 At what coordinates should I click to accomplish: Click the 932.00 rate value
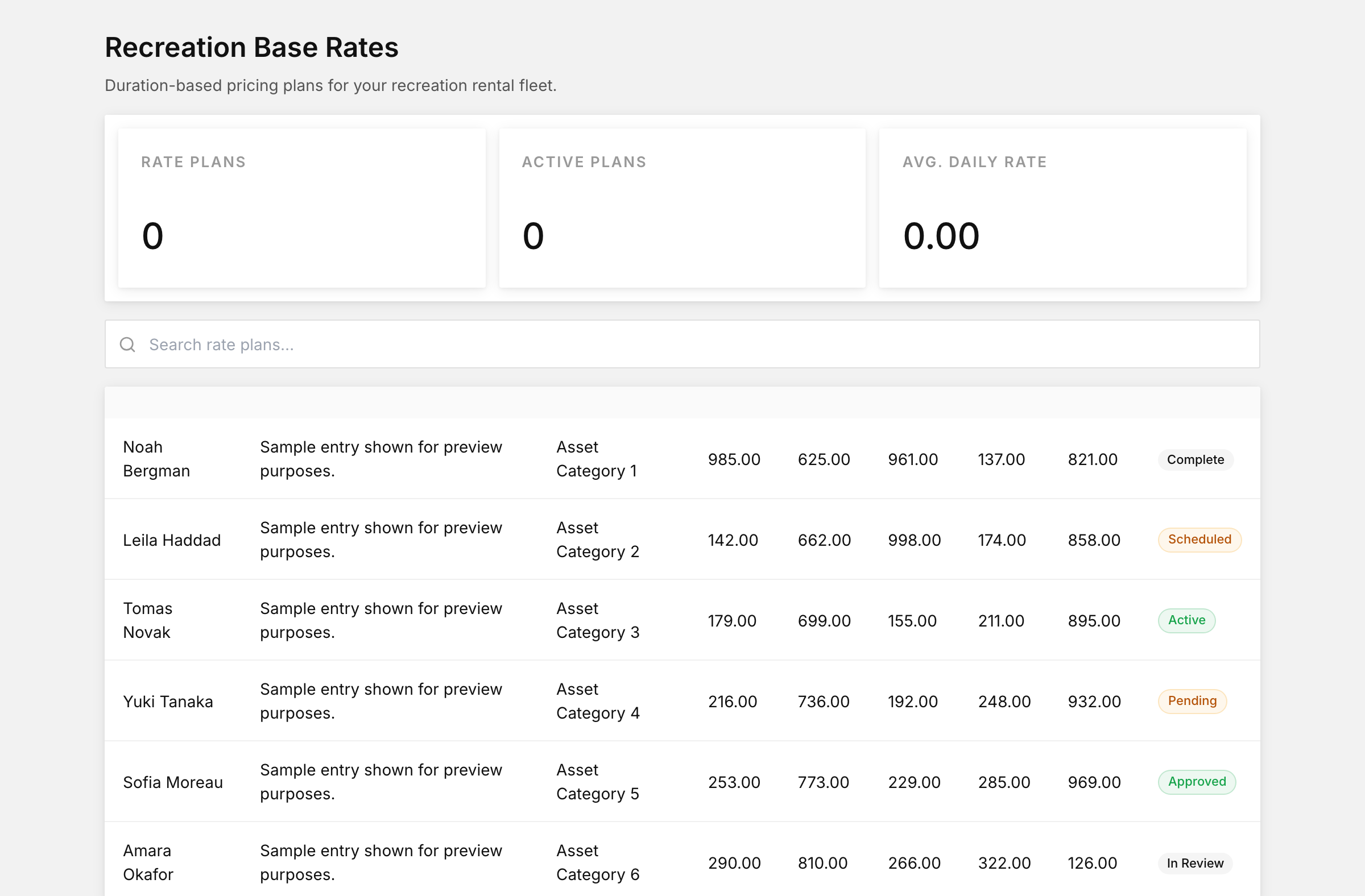pos(1094,702)
